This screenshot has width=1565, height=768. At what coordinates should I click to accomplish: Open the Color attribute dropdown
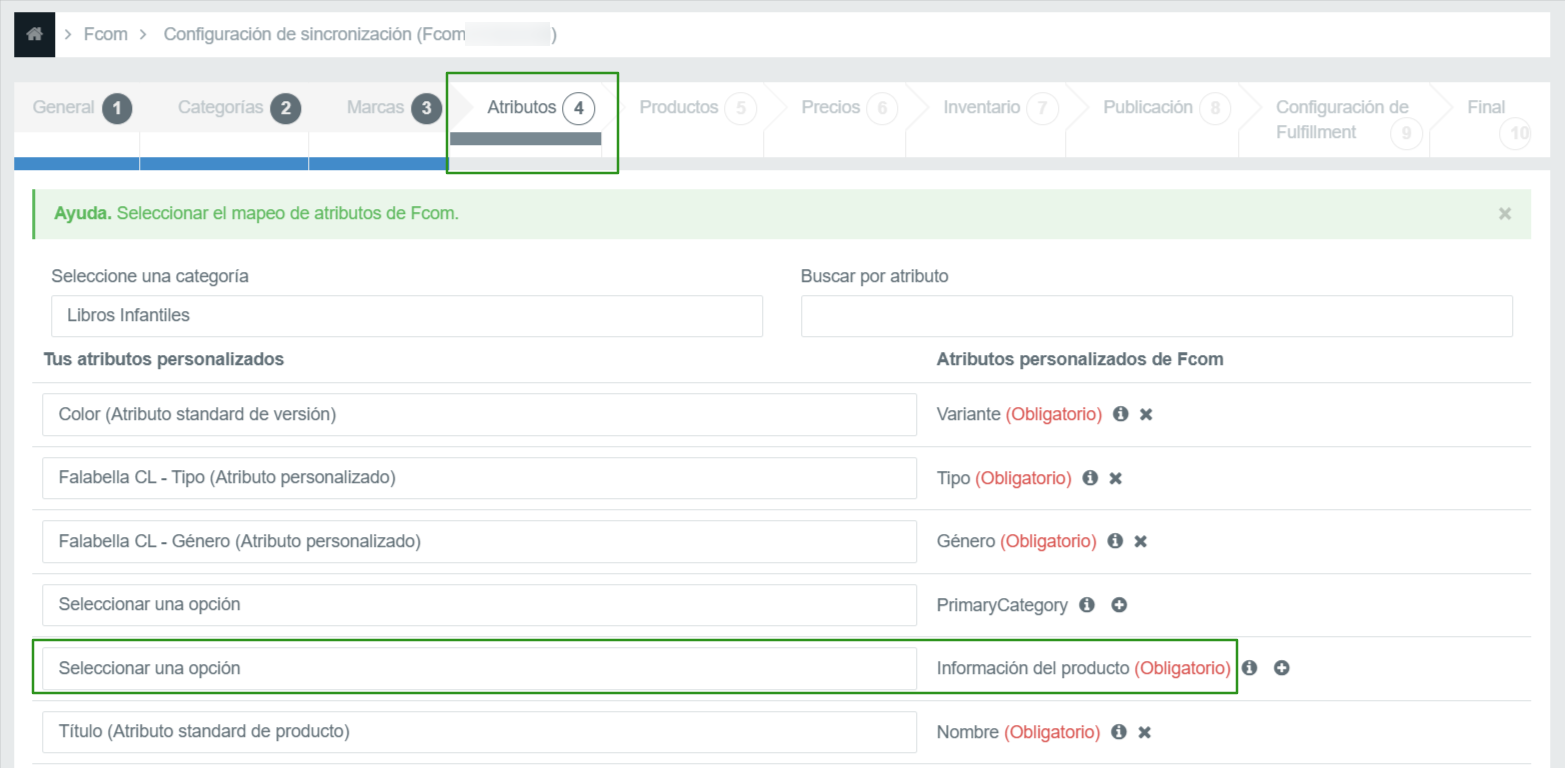point(479,414)
